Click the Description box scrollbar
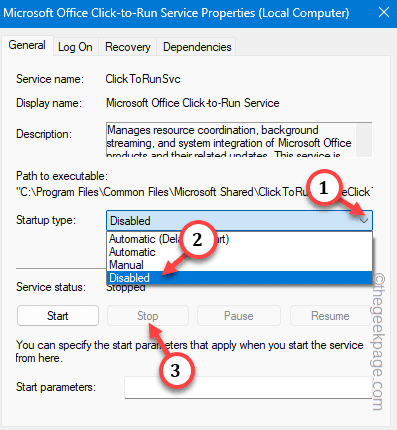Screen dimensions: 397x430 [x=364, y=139]
